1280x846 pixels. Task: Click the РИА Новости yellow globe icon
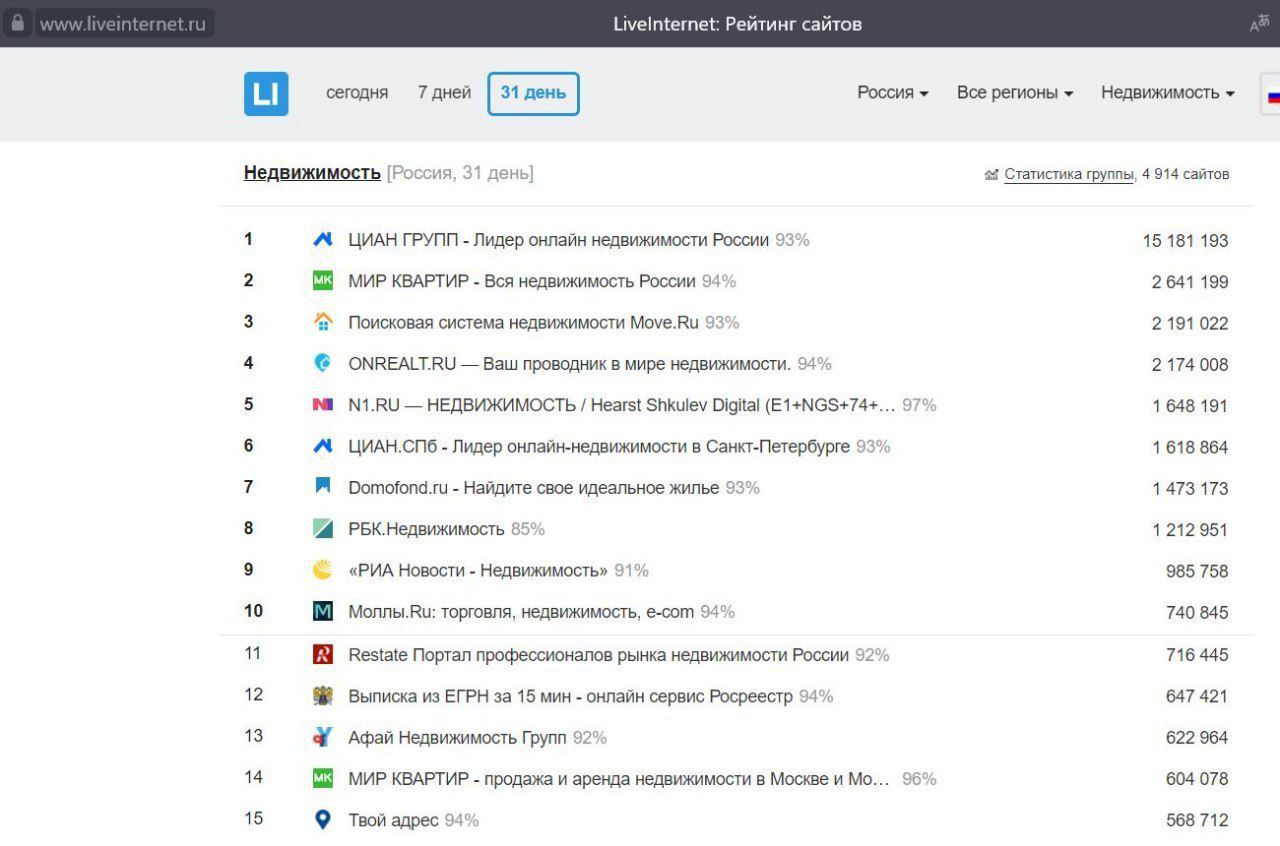pyautogui.click(x=322, y=570)
